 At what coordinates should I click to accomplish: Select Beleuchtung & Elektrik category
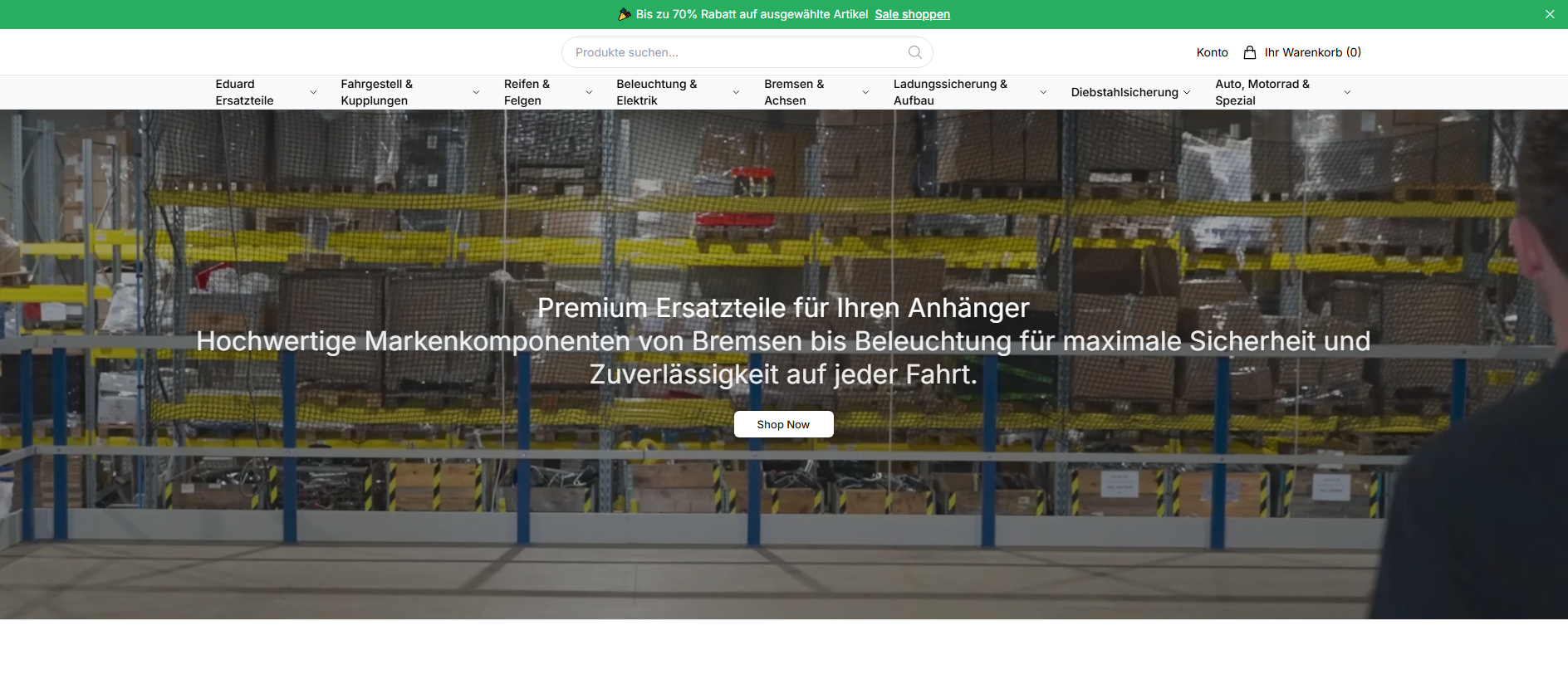[x=656, y=92]
